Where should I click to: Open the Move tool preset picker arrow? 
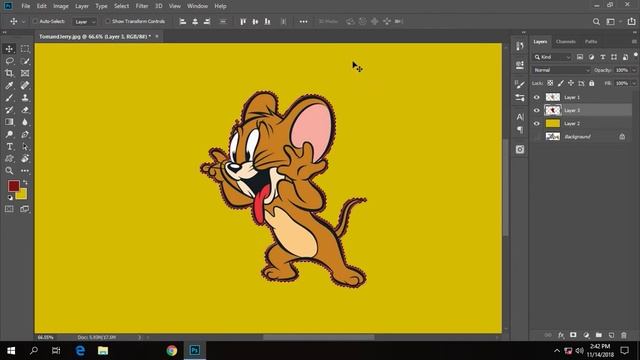tap(24, 22)
